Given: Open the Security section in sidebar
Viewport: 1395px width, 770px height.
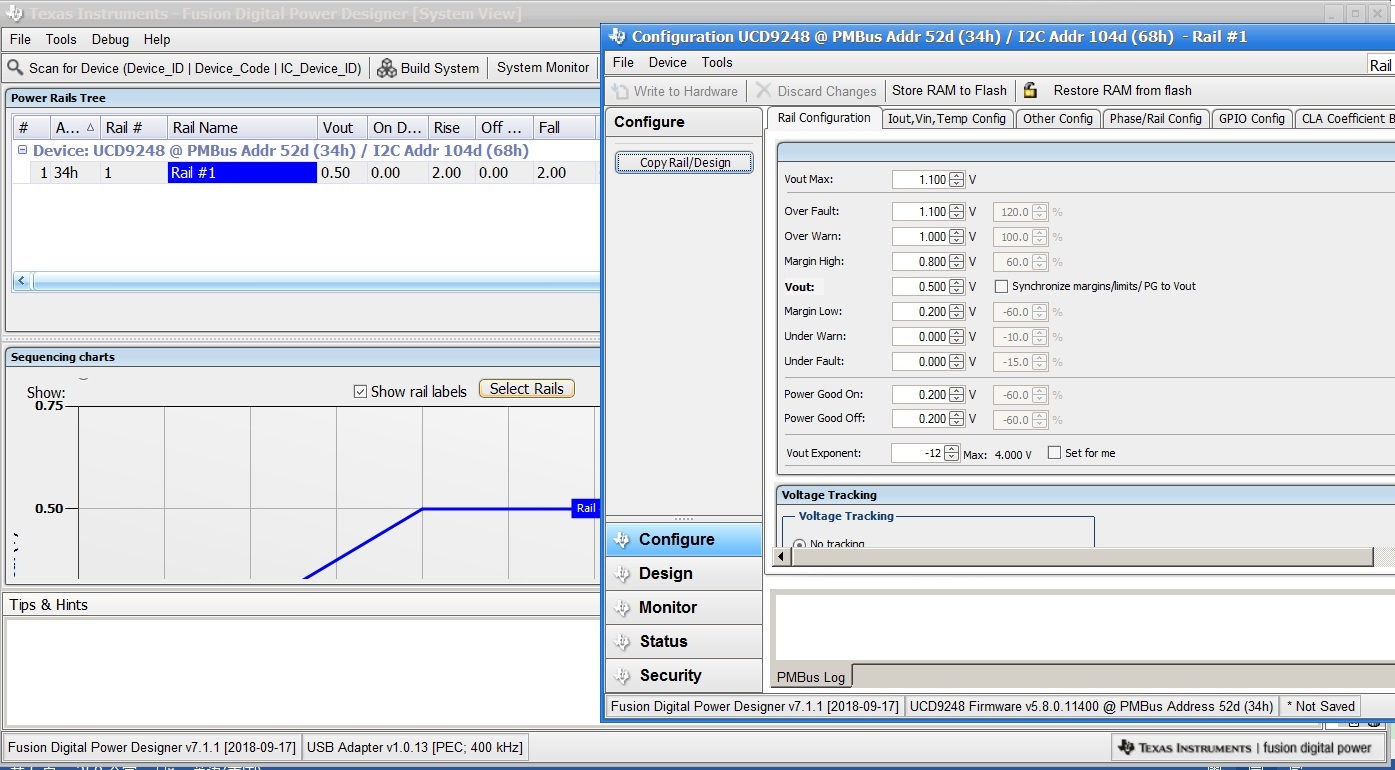Looking at the screenshot, I should [684, 676].
